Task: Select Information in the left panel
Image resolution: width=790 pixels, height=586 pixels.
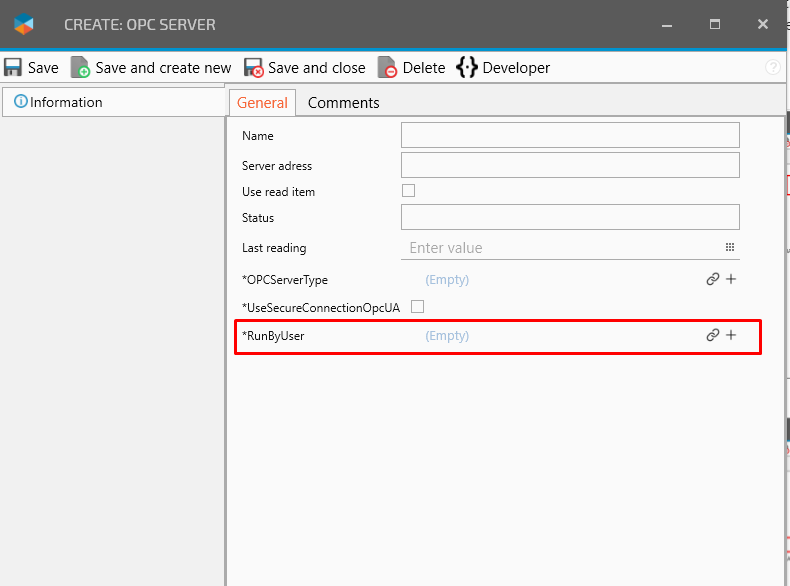Action: coord(66,102)
